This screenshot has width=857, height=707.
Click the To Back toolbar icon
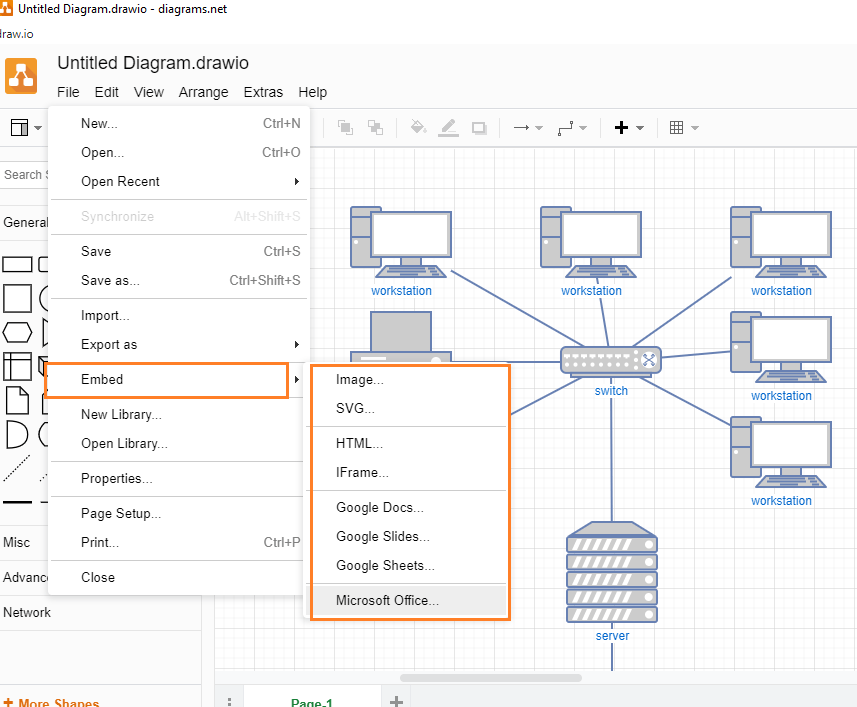tap(375, 128)
